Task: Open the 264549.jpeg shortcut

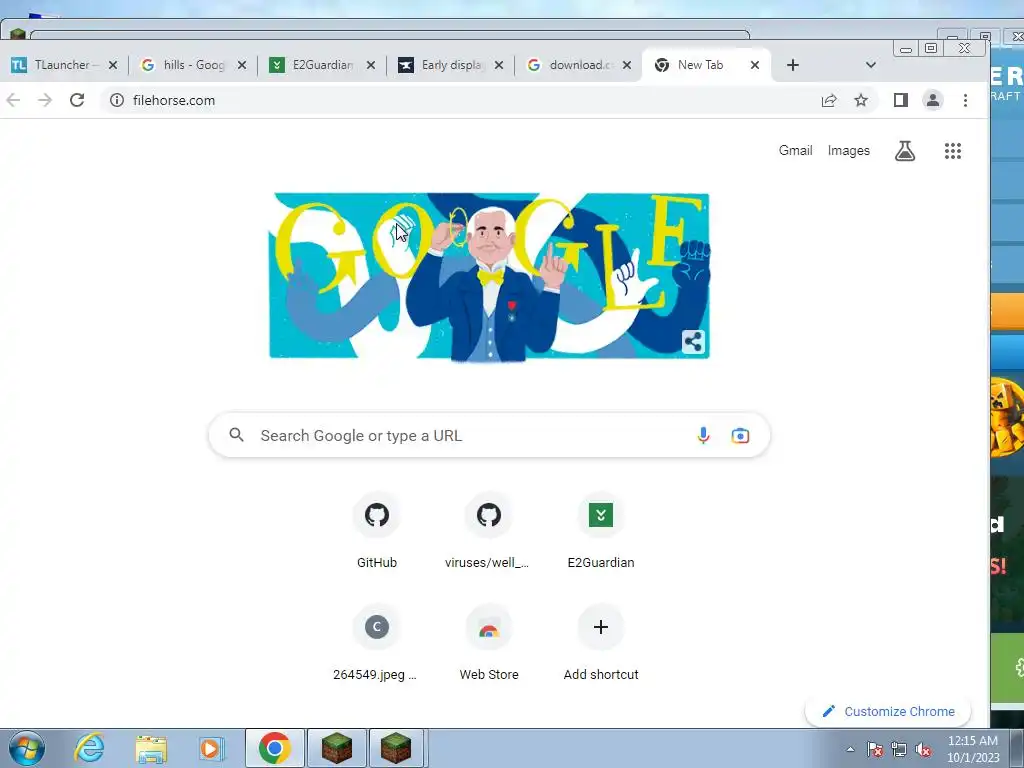Action: 376,644
